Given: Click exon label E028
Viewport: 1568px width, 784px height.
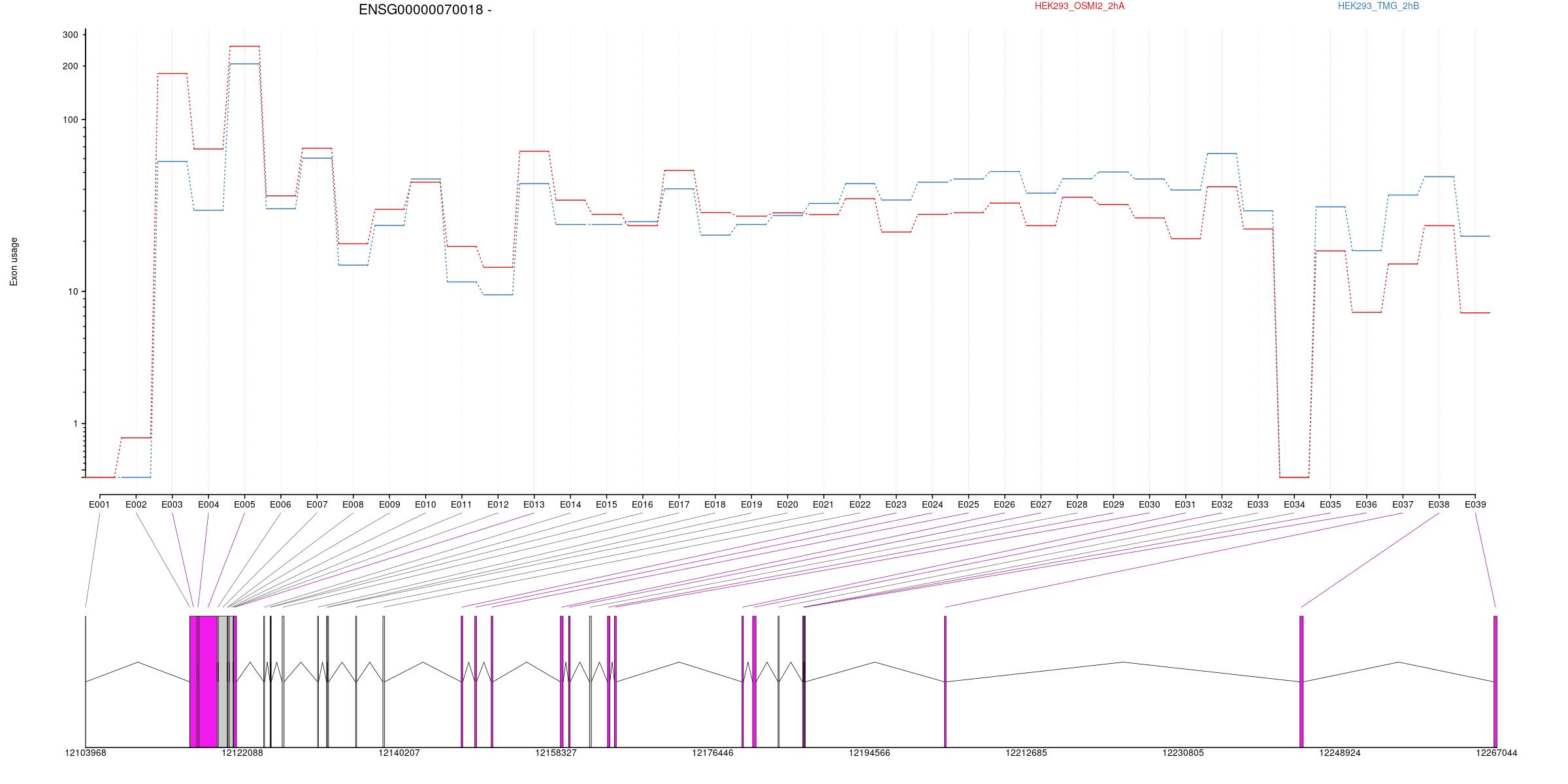Looking at the screenshot, I should [x=1077, y=504].
